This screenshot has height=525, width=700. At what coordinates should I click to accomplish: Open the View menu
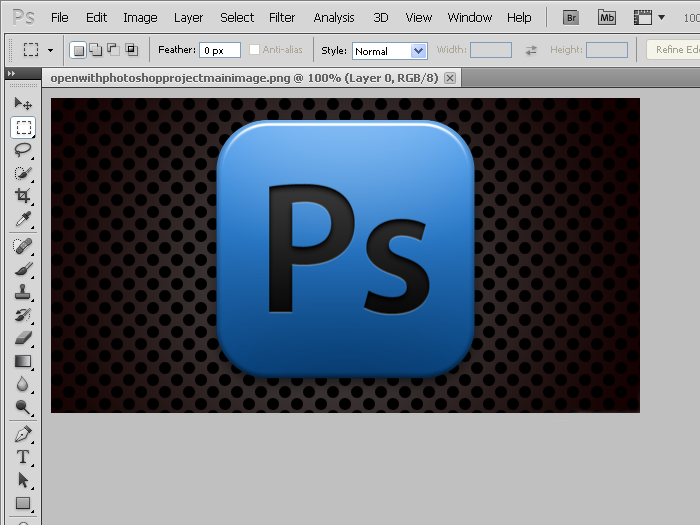tap(418, 18)
